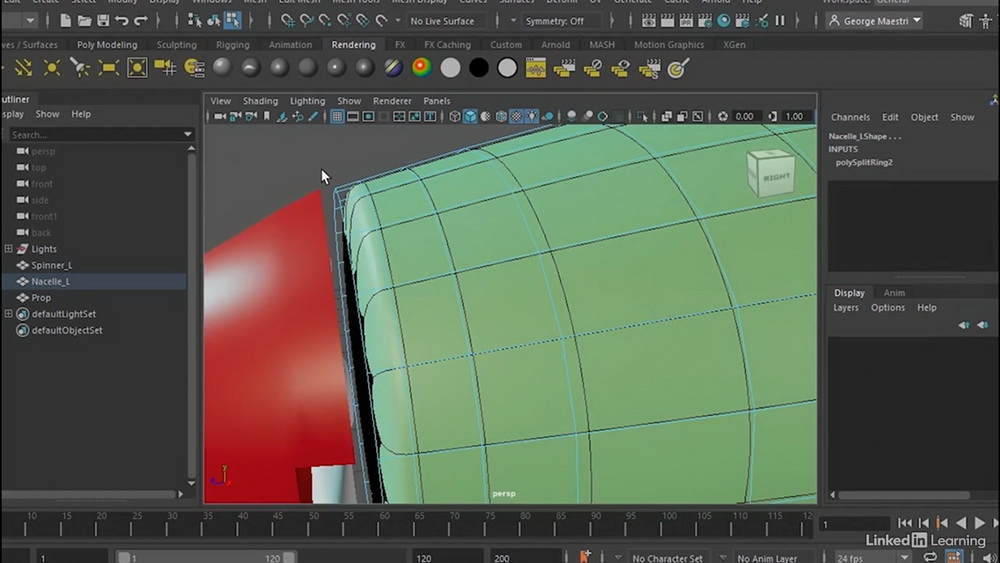This screenshot has height=563, width=1000.
Task: Select the spot light shelf icon
Action: click(x=80, y=68)
